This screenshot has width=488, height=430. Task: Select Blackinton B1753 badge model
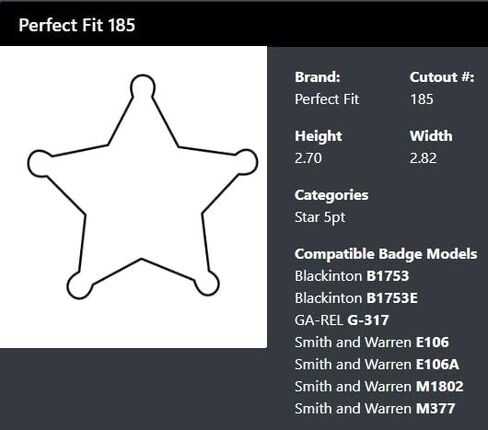coord(352,276)
